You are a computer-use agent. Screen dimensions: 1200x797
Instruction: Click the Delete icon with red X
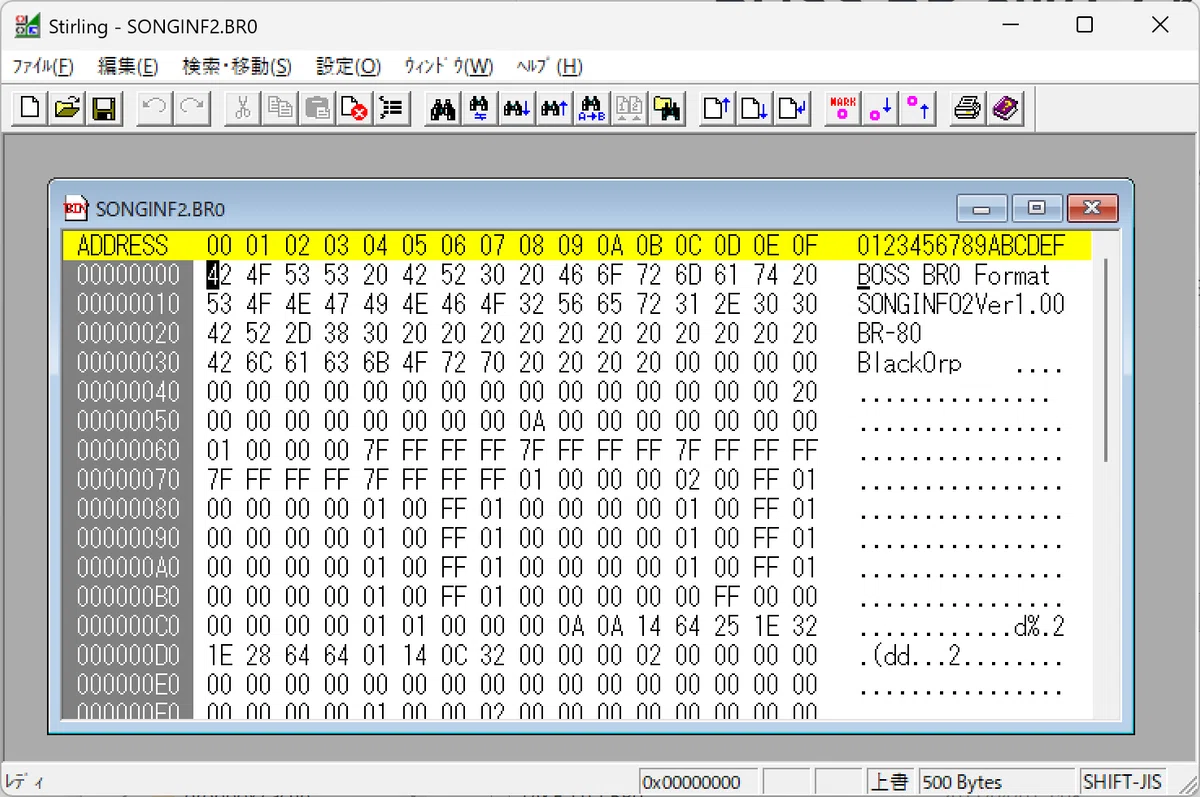[x=354, y=108]
